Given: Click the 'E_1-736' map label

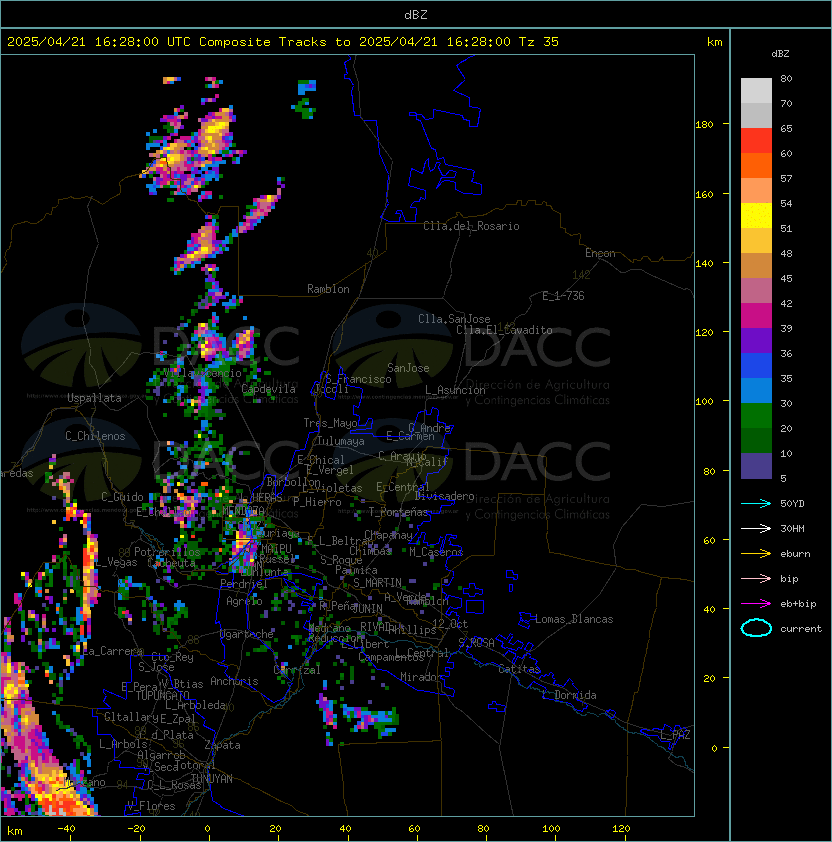Looking at the screenshot, I should point(563,296).
